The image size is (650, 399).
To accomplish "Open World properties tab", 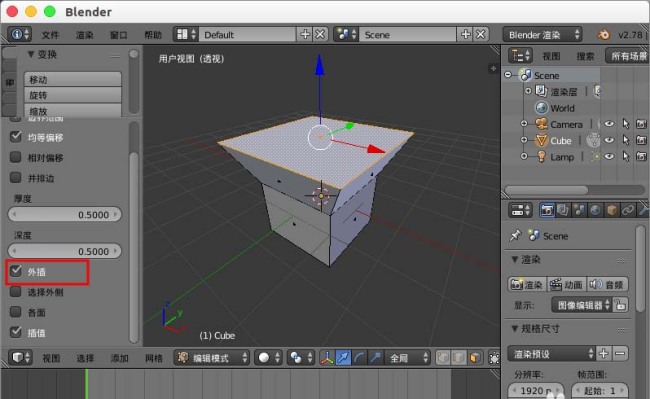I will (x=595, y=210).
